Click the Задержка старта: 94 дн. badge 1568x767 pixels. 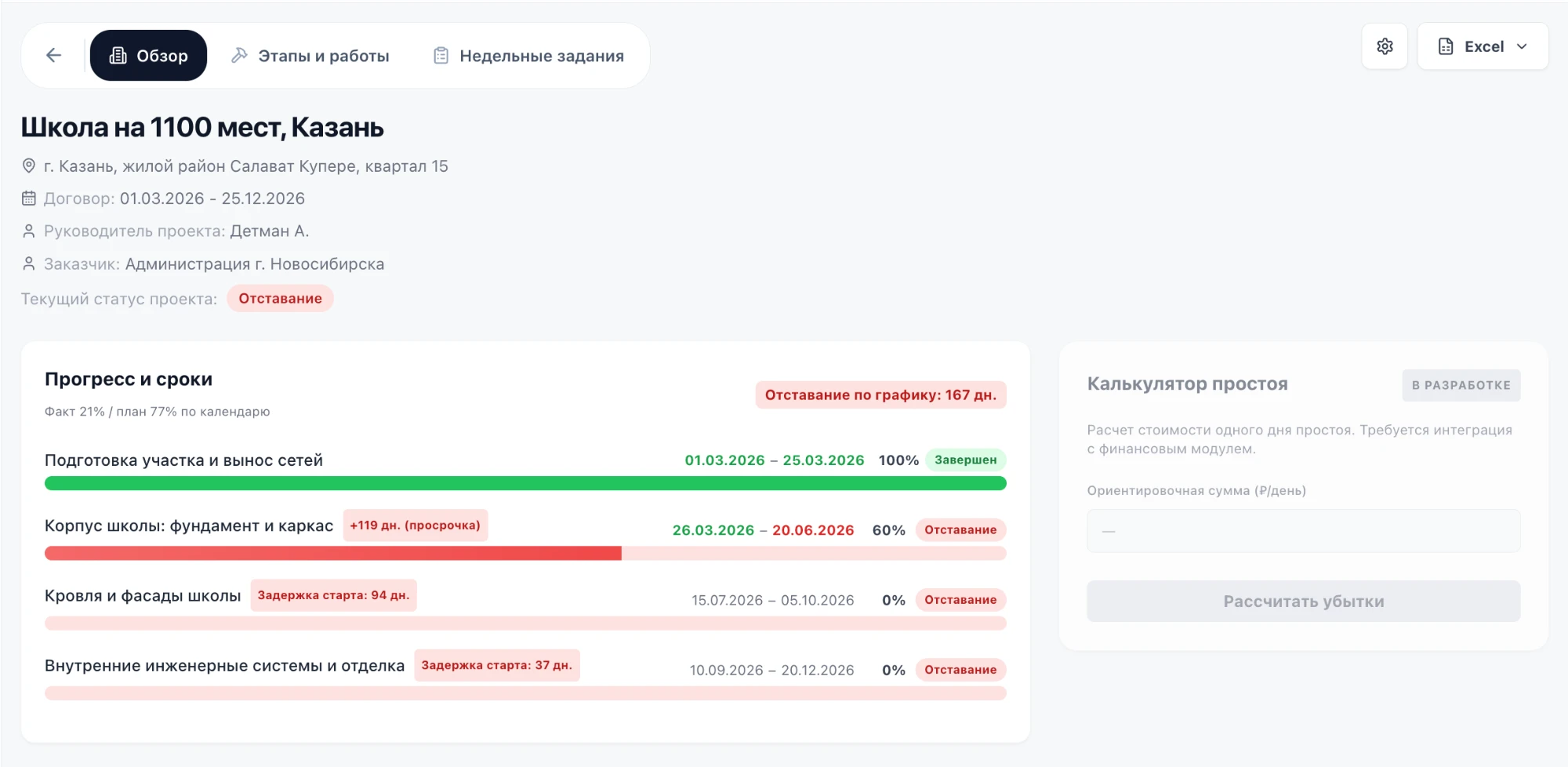coord(333,595)
